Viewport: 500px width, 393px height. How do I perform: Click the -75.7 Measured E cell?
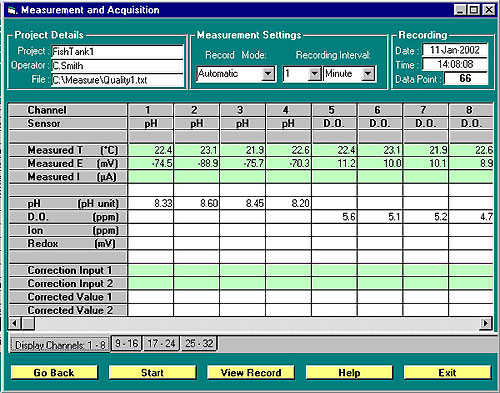click(x=242, y=163)
